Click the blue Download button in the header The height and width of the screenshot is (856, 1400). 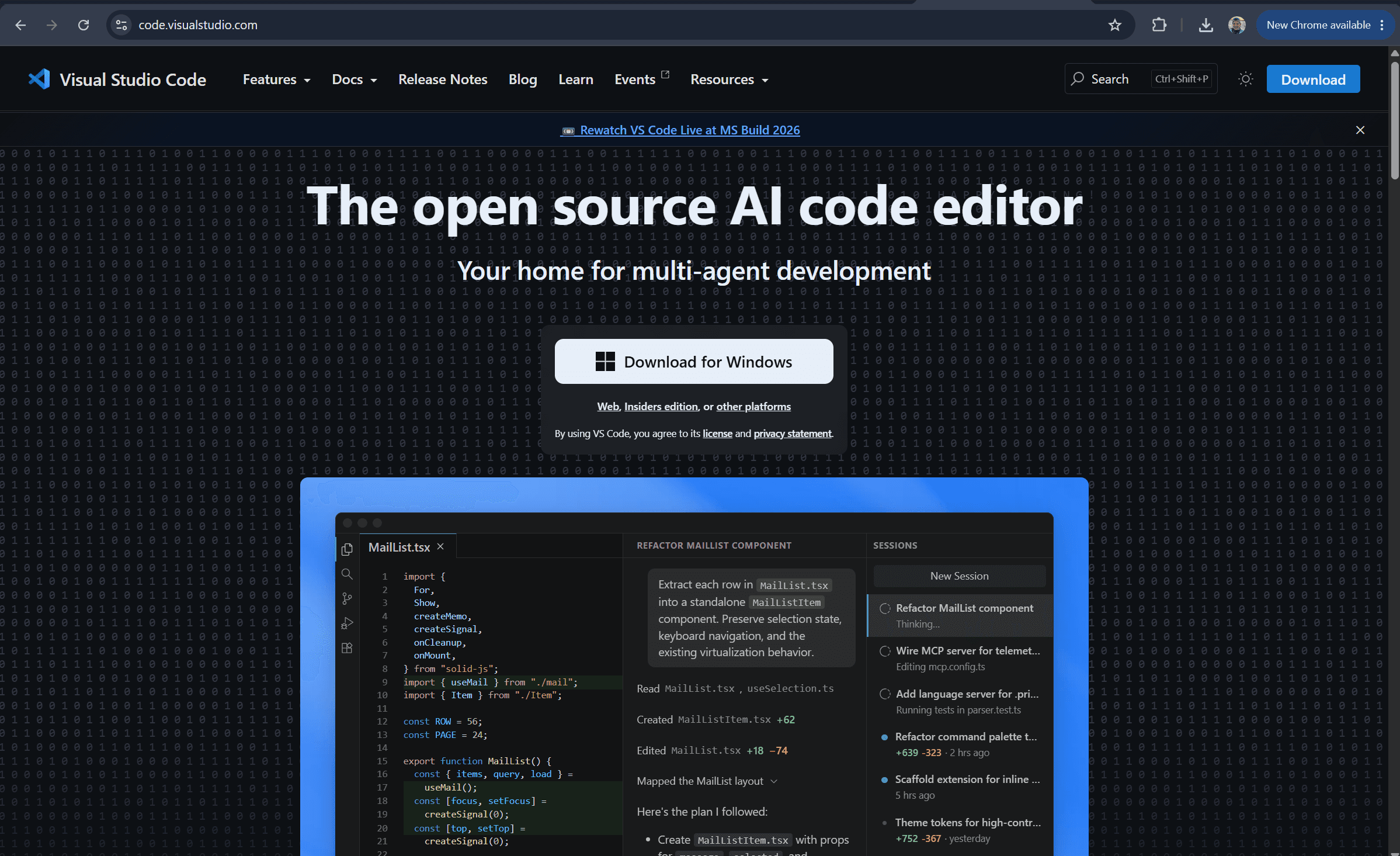(x=1313, y=79)
